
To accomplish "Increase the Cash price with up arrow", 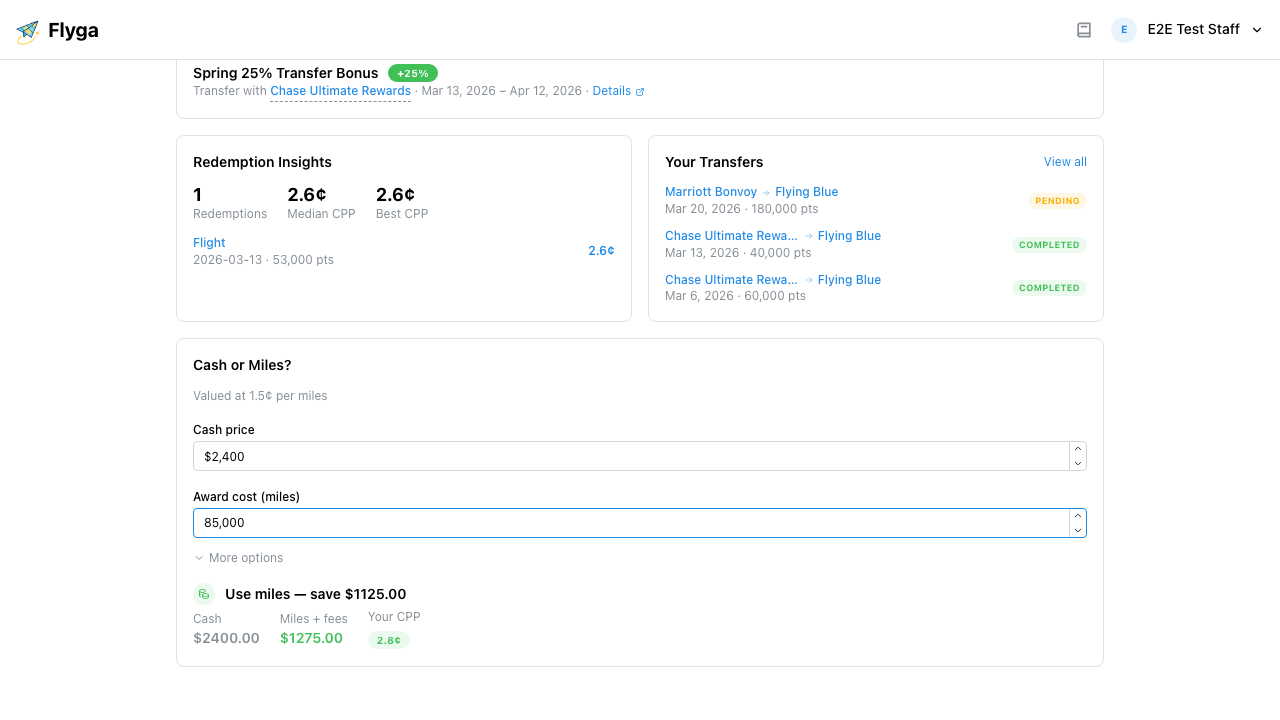I will 1078,449.
